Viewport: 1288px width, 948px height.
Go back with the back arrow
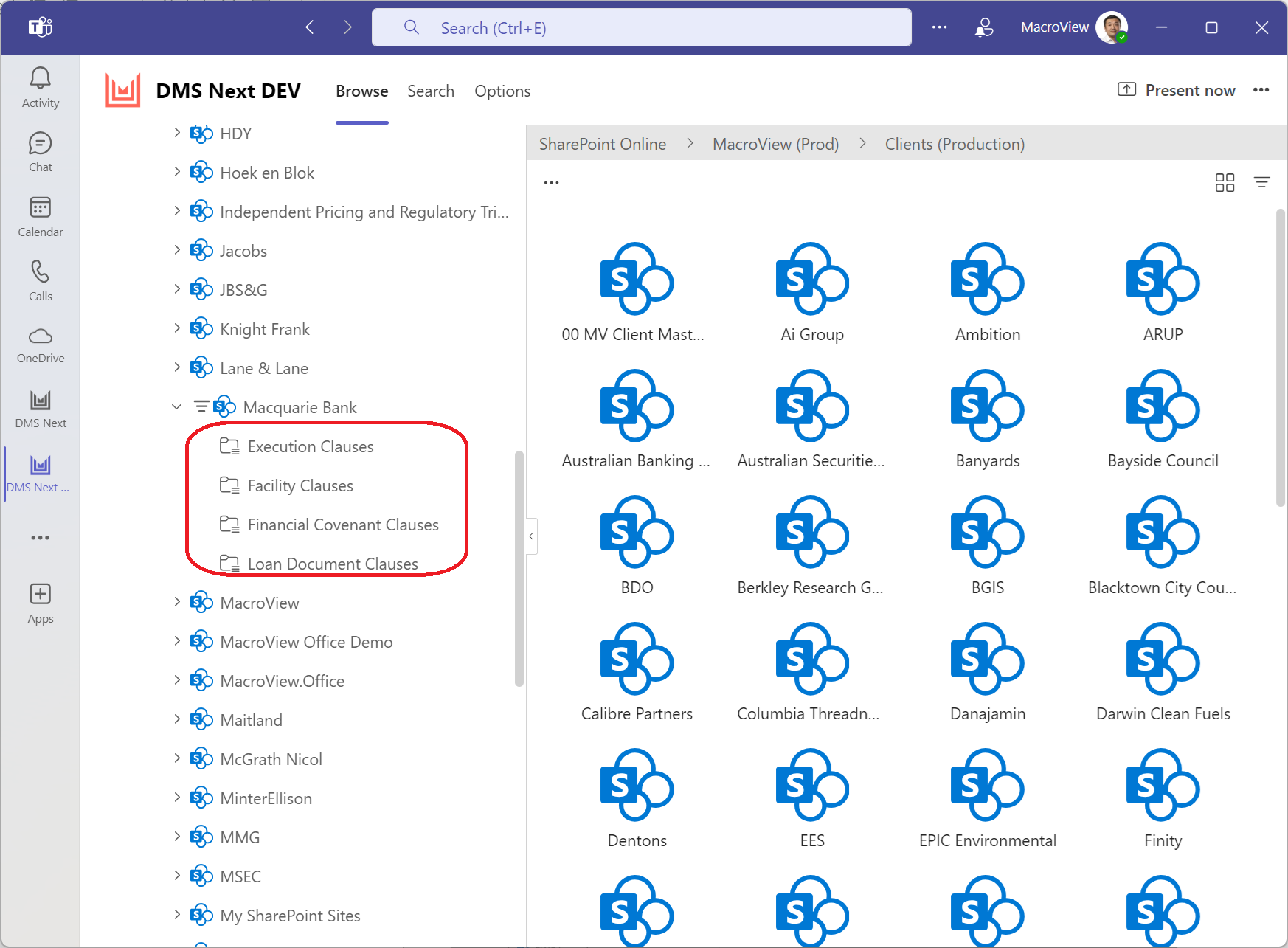coord(310,27)
